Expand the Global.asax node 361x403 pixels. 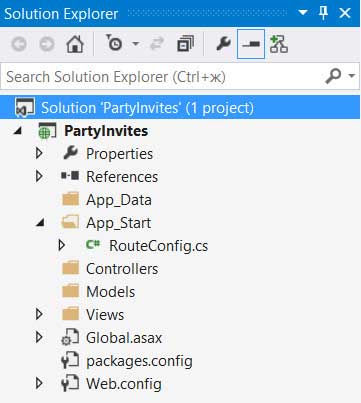click(x=39, y=337)
